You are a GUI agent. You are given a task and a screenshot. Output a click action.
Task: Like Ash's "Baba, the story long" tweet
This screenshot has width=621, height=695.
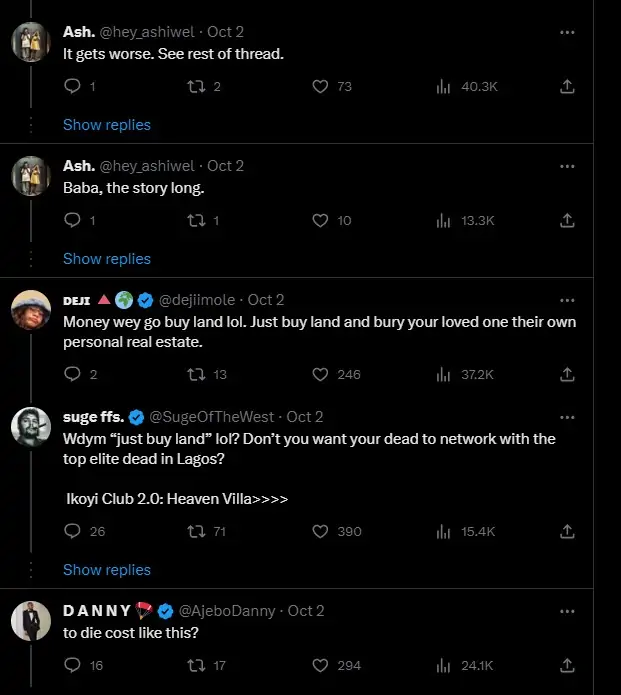click(x=320, y=220)
